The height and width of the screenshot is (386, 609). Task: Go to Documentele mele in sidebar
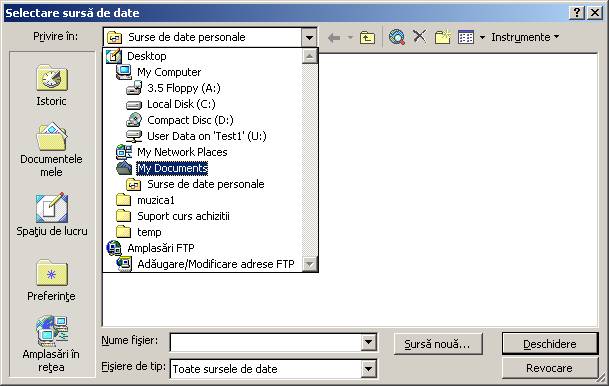pyautogui.click(x=51, y=150)
